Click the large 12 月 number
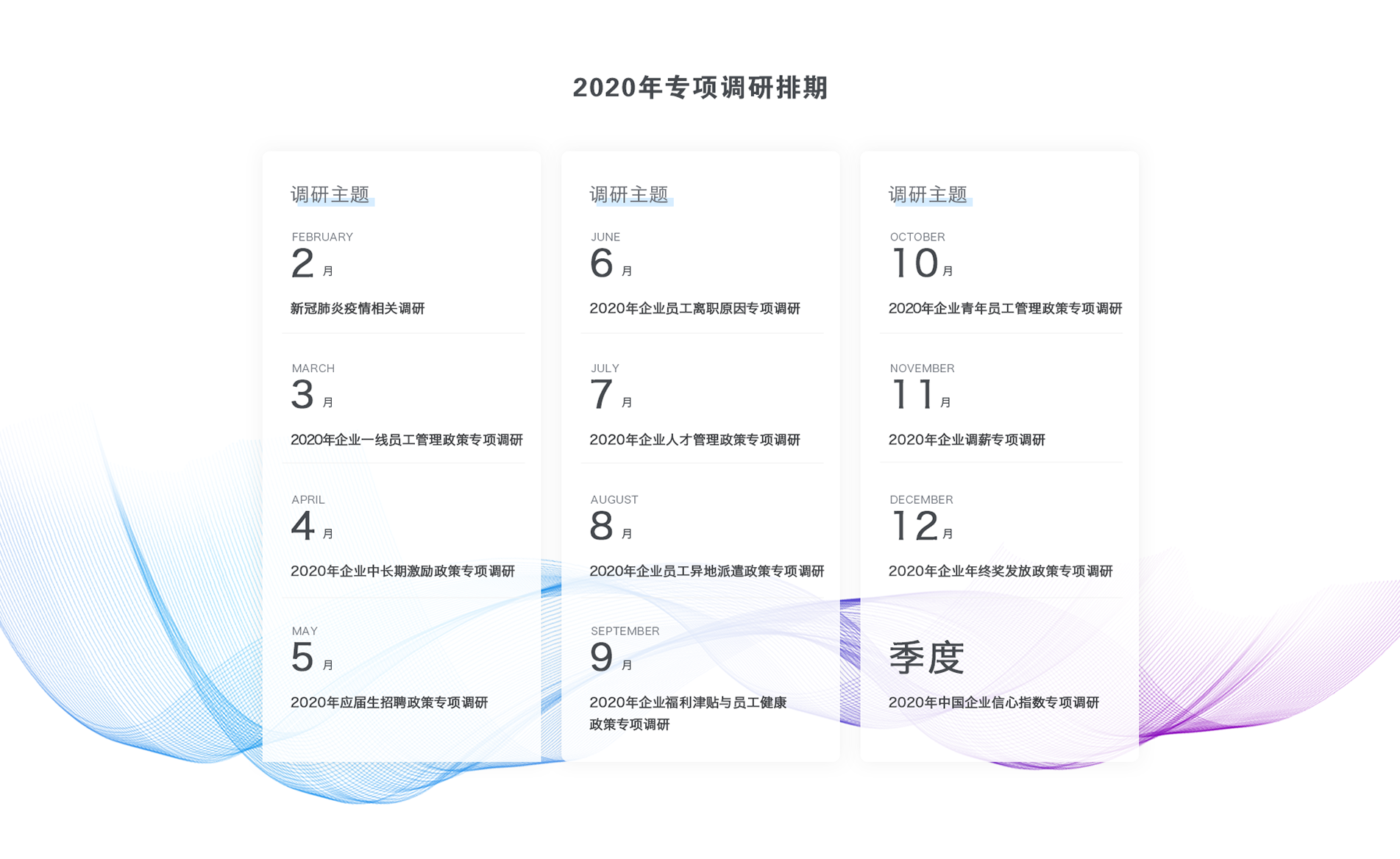The width and height of the screenshot is (1400, 859). [923, 526]
